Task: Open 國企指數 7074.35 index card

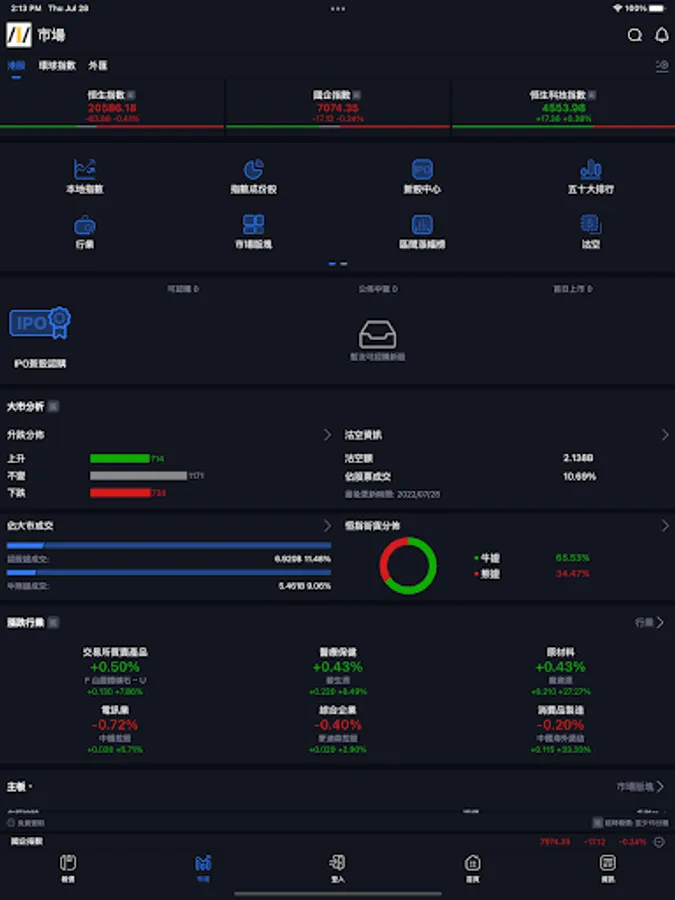Action: 338,107
